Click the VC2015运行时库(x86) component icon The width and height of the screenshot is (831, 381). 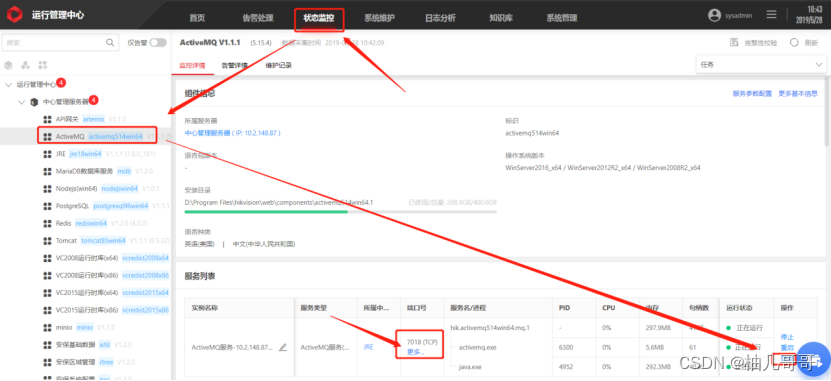[x=47, y=310]
